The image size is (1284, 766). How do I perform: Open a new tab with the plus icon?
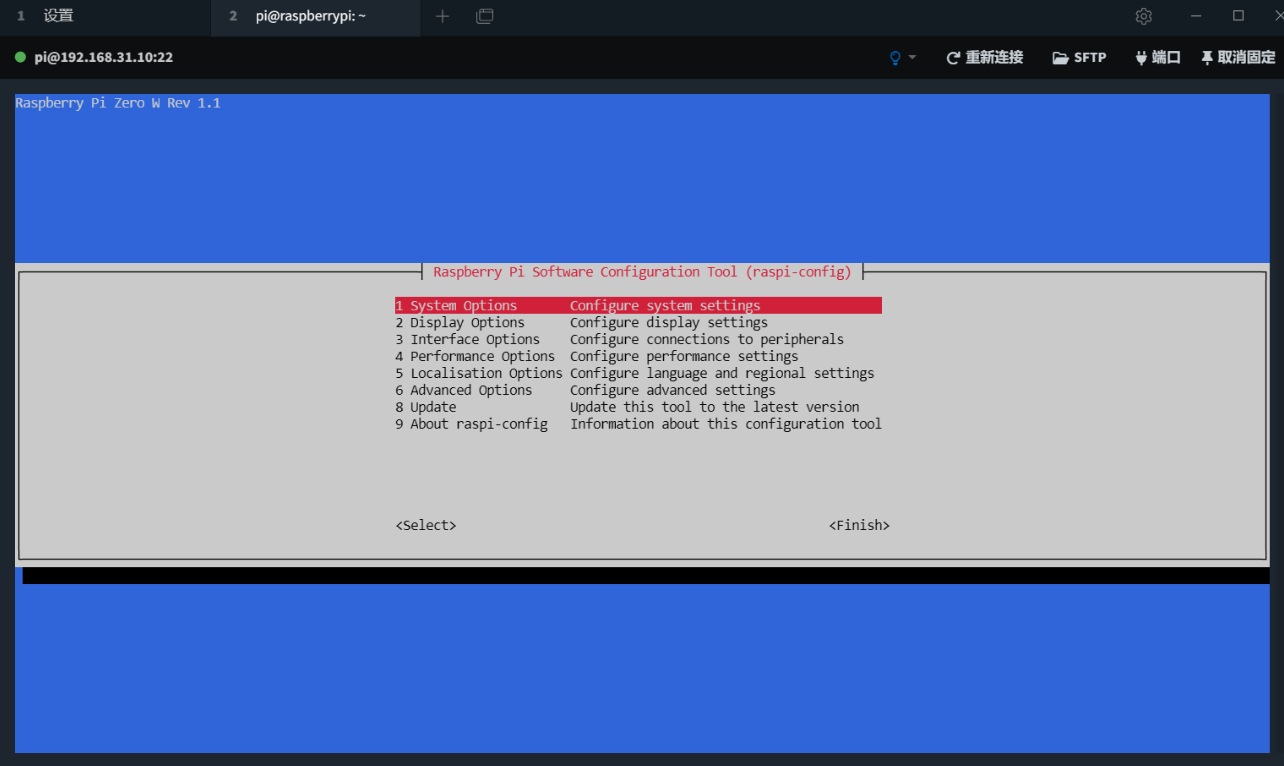pos(443,16)
